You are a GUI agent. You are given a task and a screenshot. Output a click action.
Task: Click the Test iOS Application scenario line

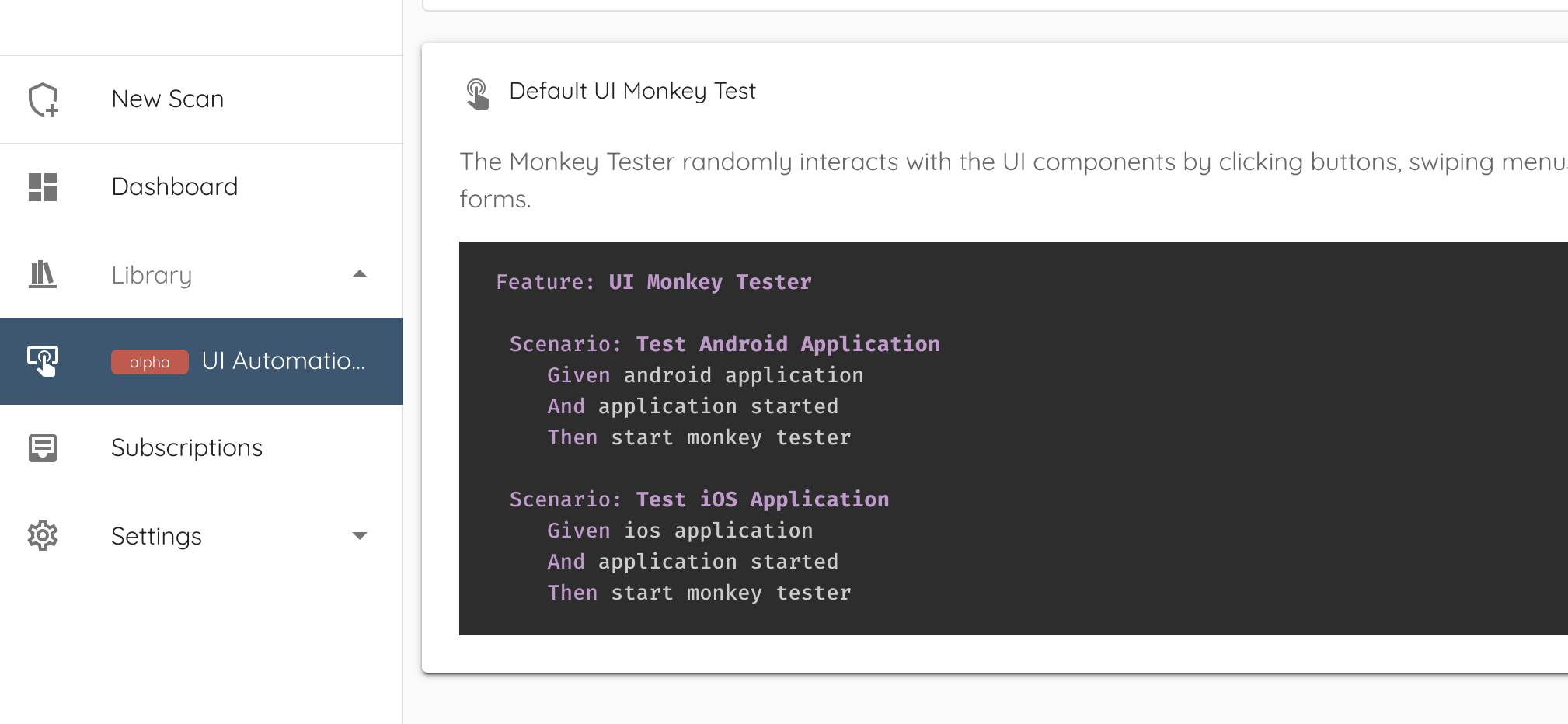[699, 499]
